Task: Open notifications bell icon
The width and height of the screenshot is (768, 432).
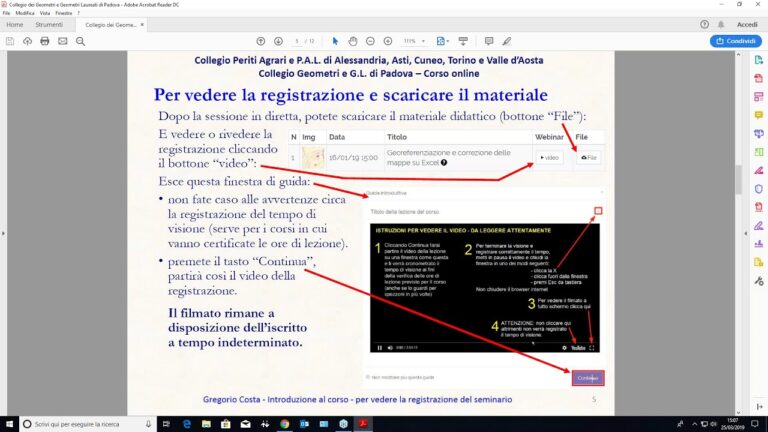Action: pos(721,24)
